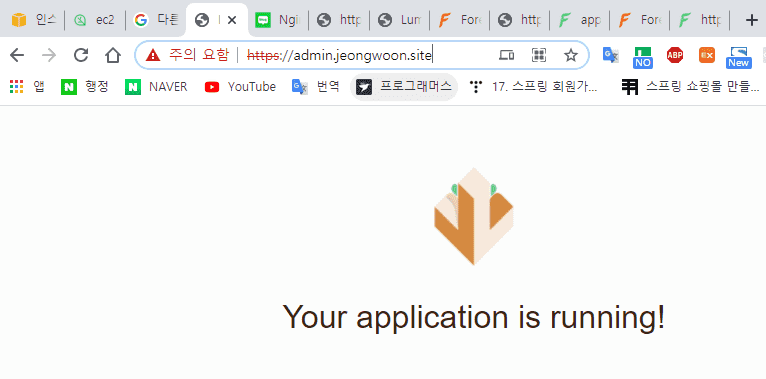Bookmark this page with the star icon
766x379 pixels.
571,55
